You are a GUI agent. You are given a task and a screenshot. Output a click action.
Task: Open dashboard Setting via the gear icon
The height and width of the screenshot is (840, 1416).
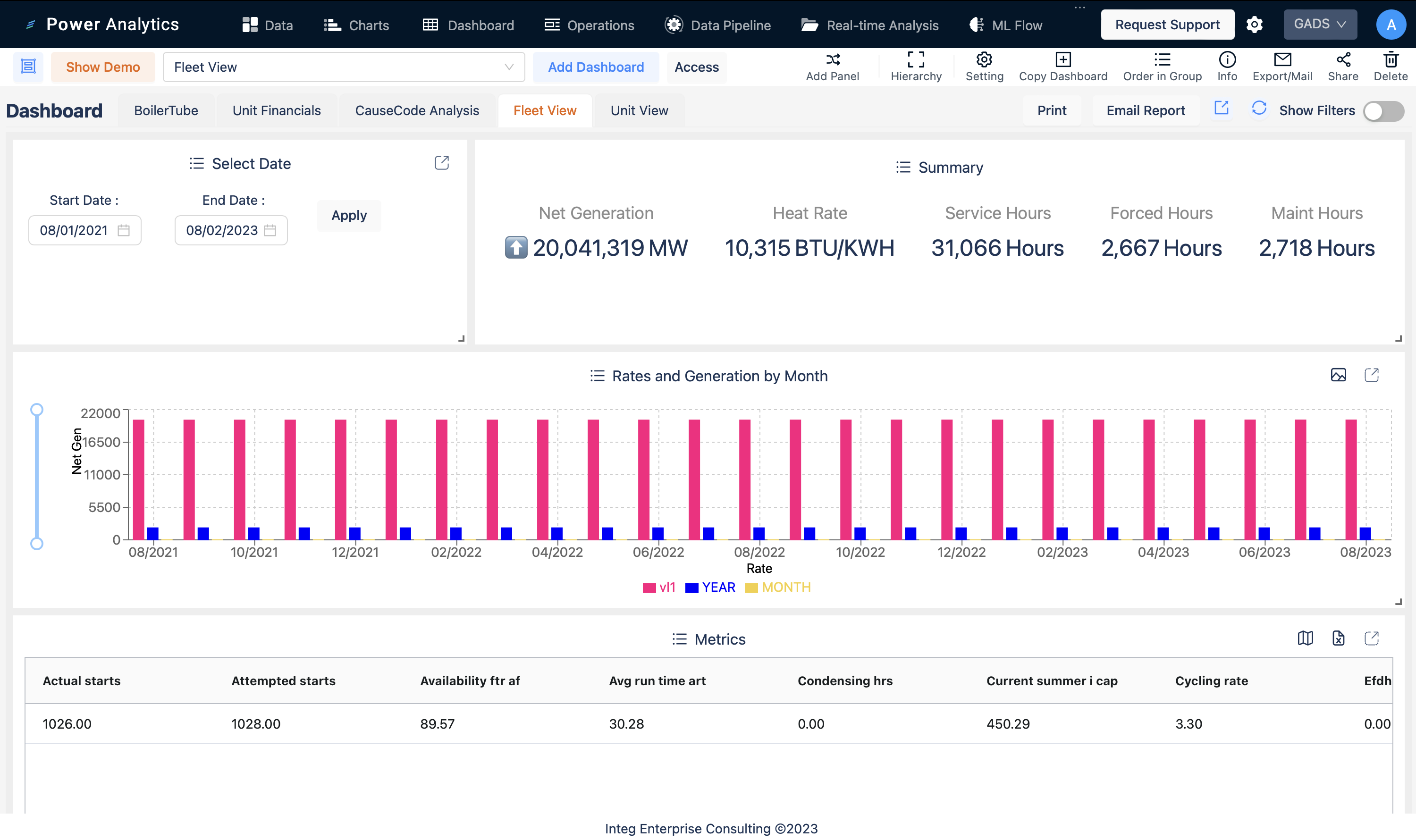pyautogui.click(x=984, y=60)
